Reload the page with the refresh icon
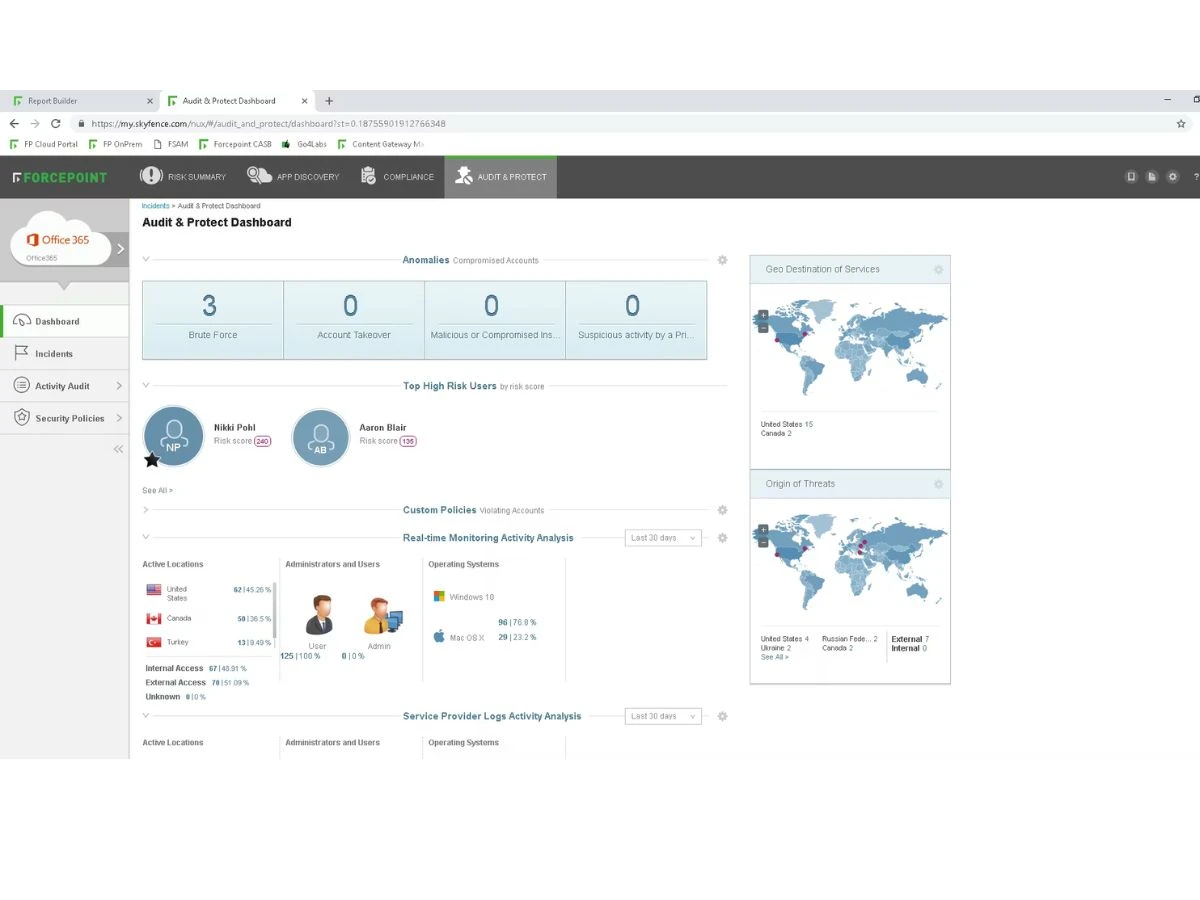 [55, 124]
